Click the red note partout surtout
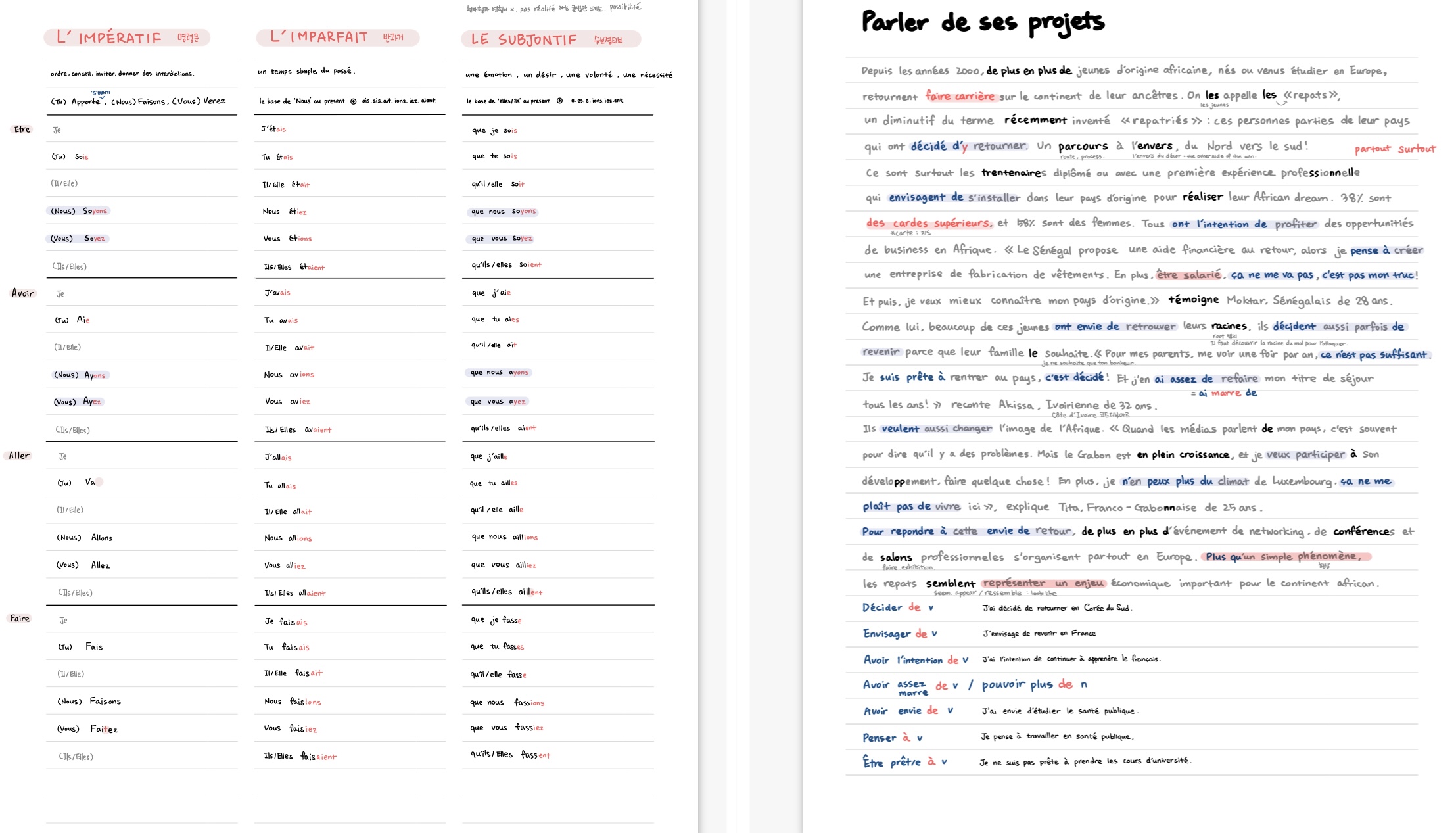 (x=1395, y=148)
